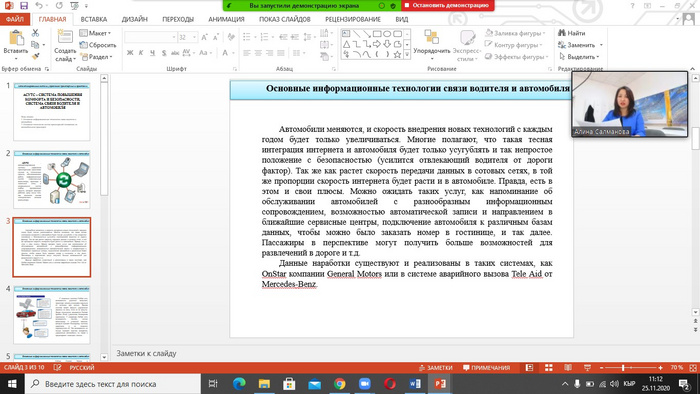Click Остановить демонстрацию button
The image size is (700, 394).
447,5
